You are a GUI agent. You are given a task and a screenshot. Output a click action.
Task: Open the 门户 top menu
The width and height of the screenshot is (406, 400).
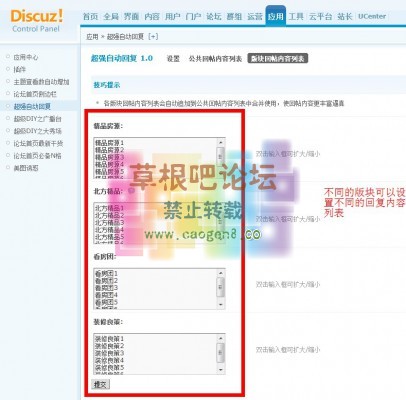pos(193,16)
